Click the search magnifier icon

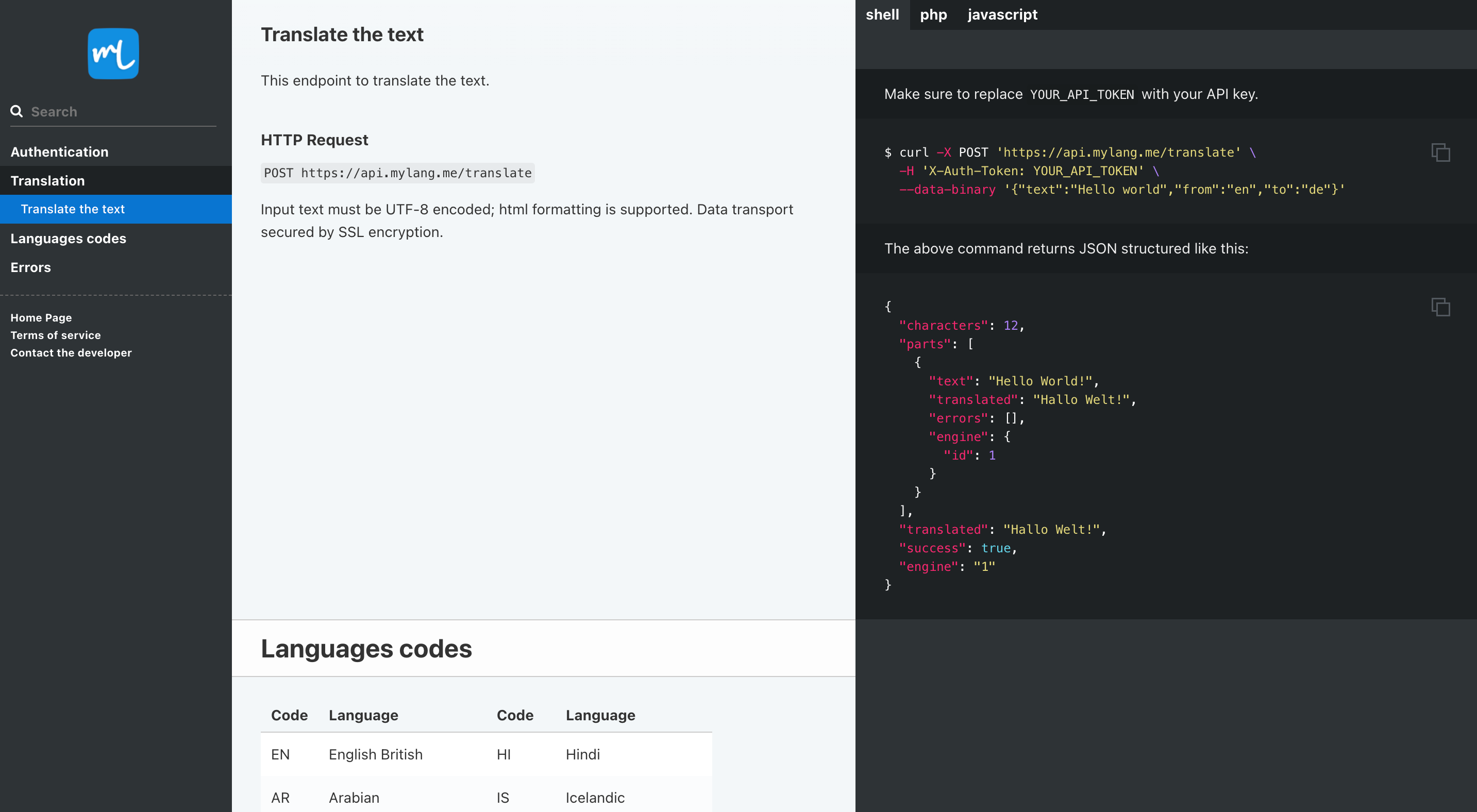[16, 111]
